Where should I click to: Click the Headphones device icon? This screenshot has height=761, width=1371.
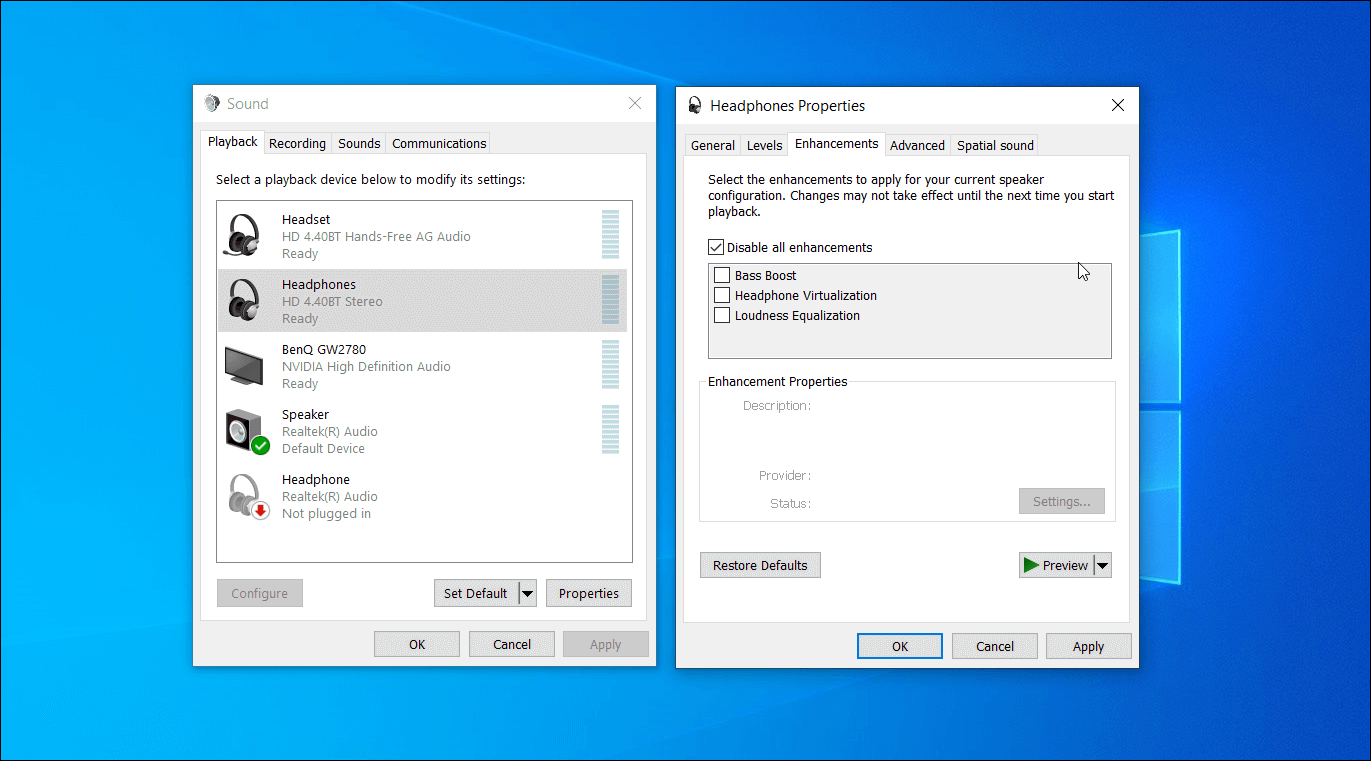tap(243, 300)
